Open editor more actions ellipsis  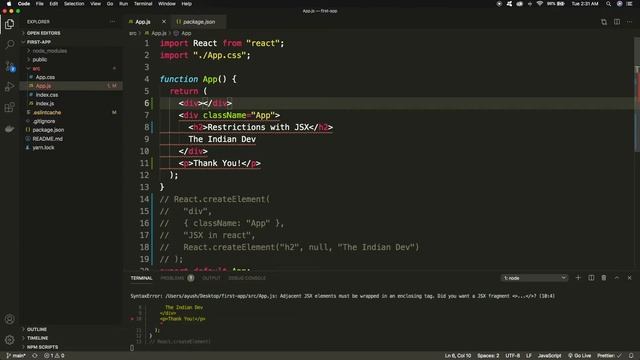click(629, 22)
